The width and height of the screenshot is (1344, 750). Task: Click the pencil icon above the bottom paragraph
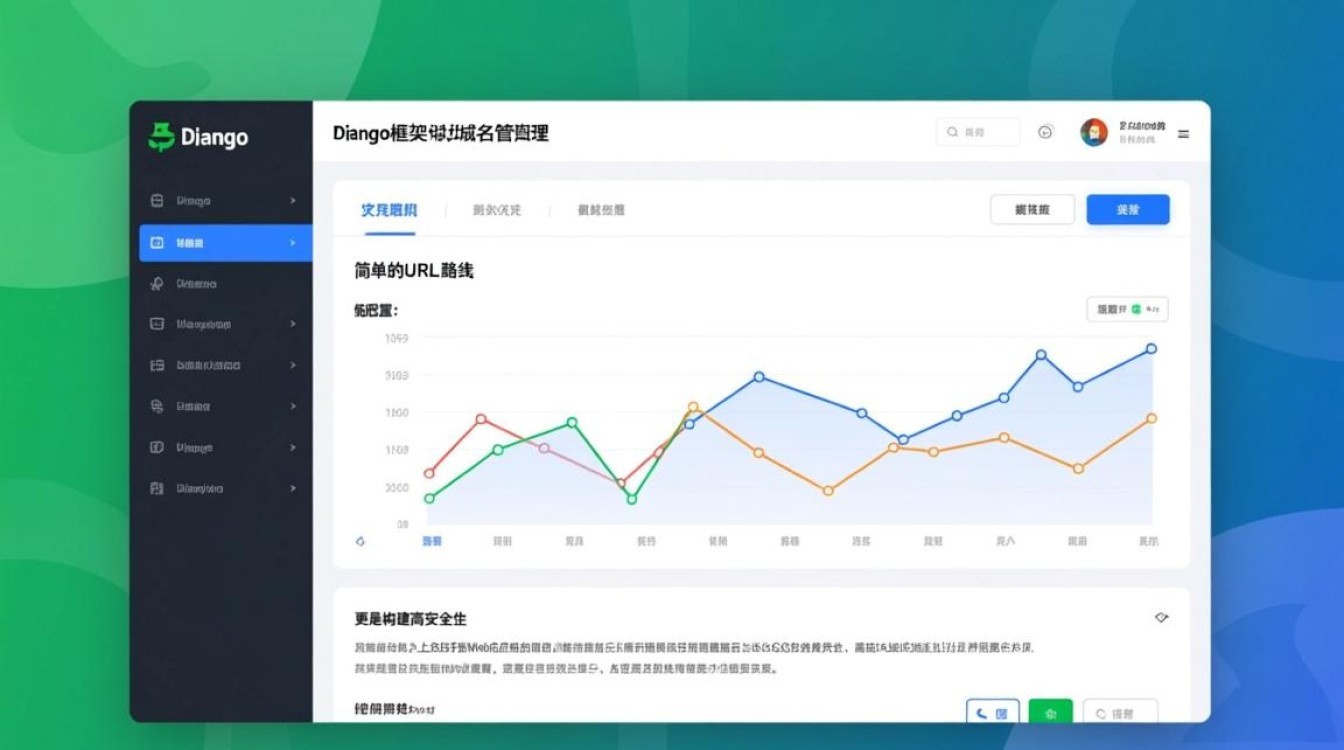click(1161, 617)
